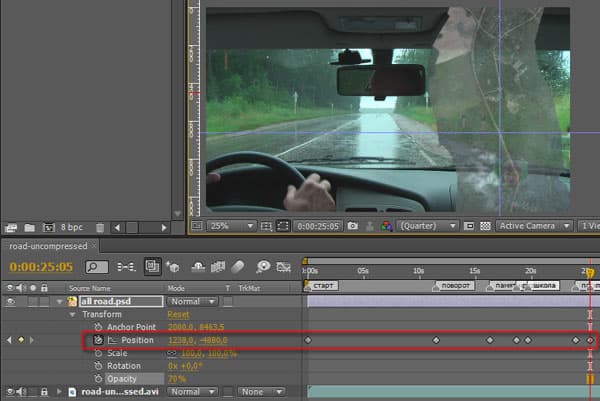600x401 pixels.
Task: Toggle Position stopwatch for all road.psd
Action: pos(98,340)
